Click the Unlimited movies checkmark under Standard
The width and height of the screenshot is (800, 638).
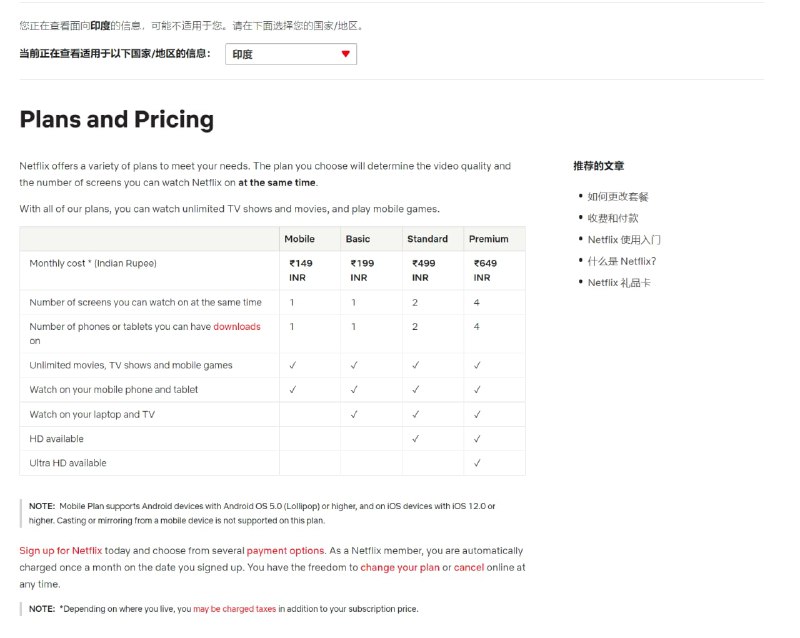[415, 365]
